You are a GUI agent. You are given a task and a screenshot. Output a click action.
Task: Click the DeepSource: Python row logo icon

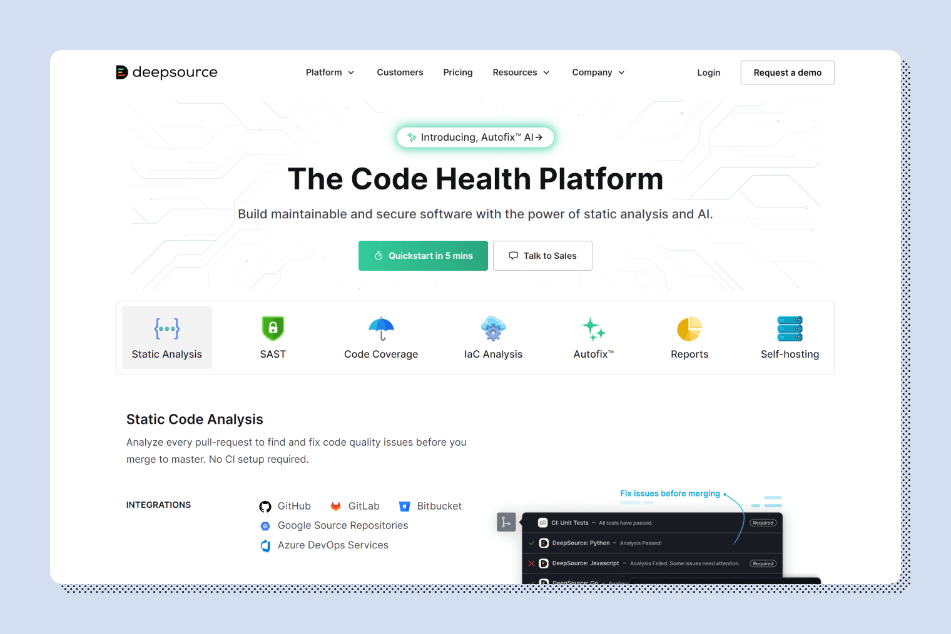point(544,543)
